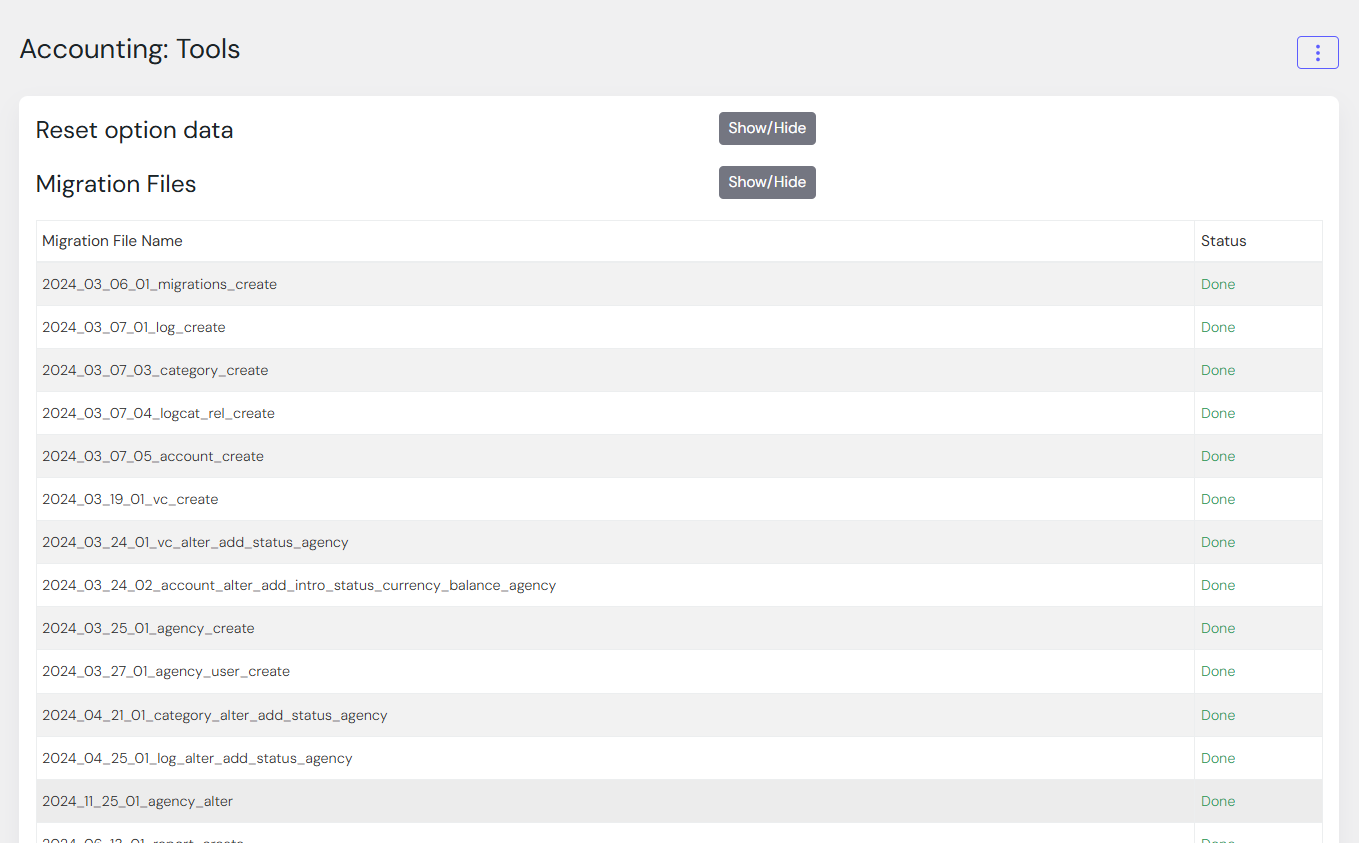
Task: Select the 2024_03_19_01_vc_create entry
Action: [130, 499]
